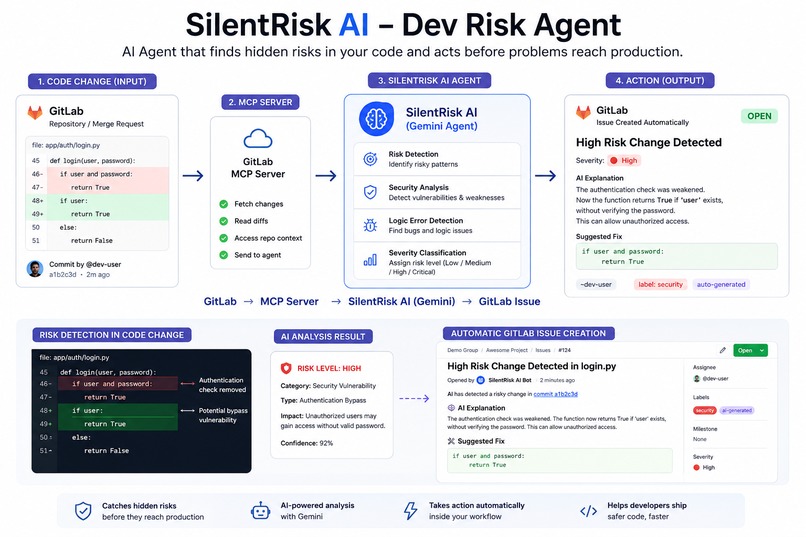Click the Potential bypass vulnerability annotation

pyautogui.click(x=223, y=415)
